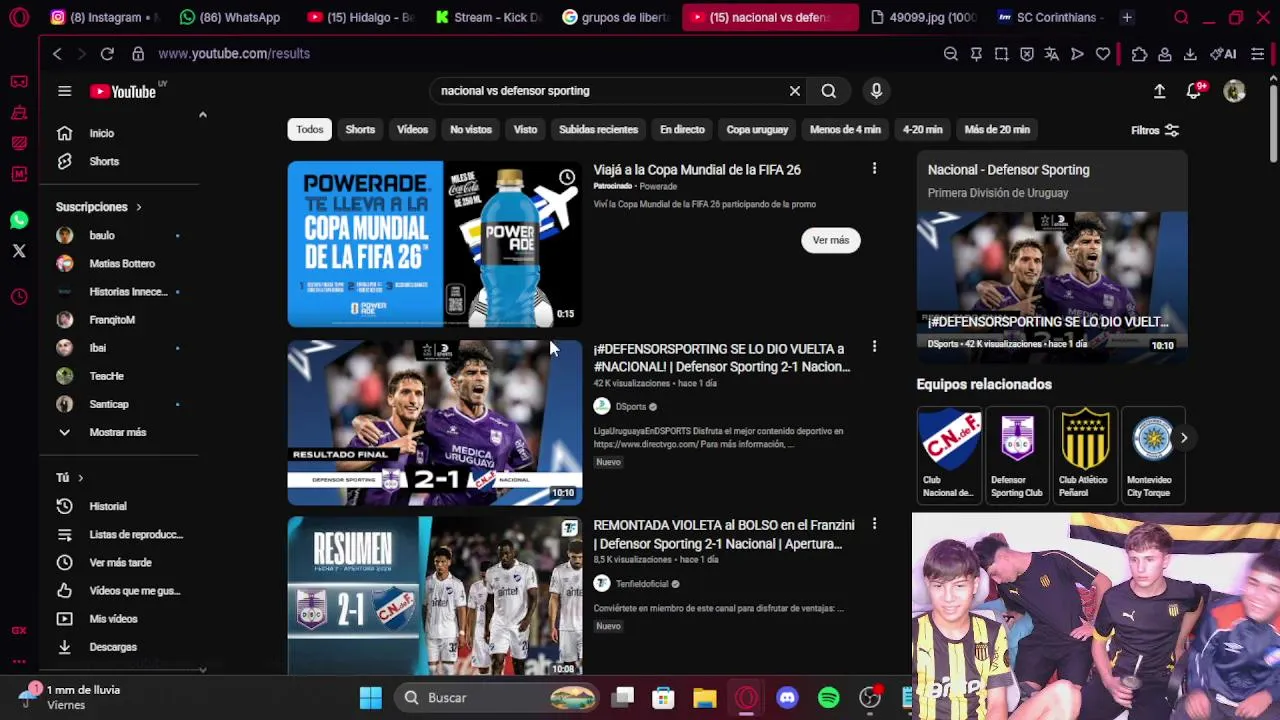Expand Mostrar más subscriptions
The width and height of the screenshot is (1280, 720).
[118, 432]
